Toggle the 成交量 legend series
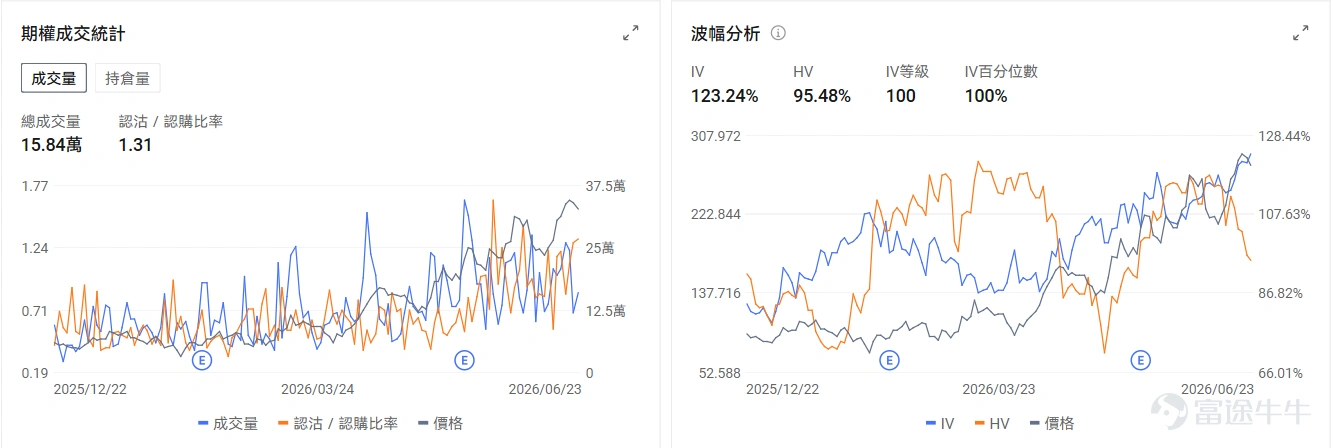Viewport: 1331px width, 448px height. (x=228, y=424)
